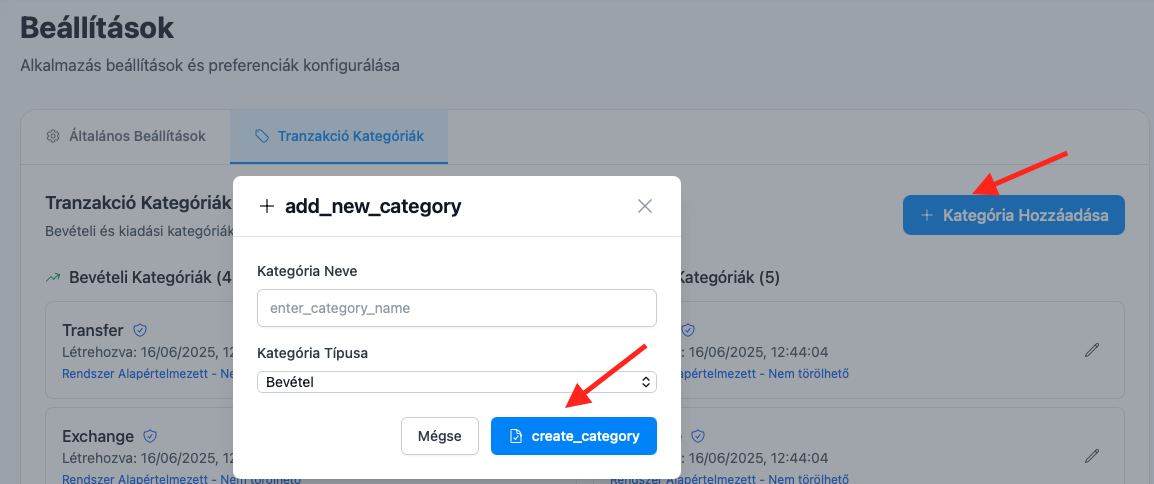Click the trend arrow icon by Bevételi Kategóriák

(x=53, y=276)
